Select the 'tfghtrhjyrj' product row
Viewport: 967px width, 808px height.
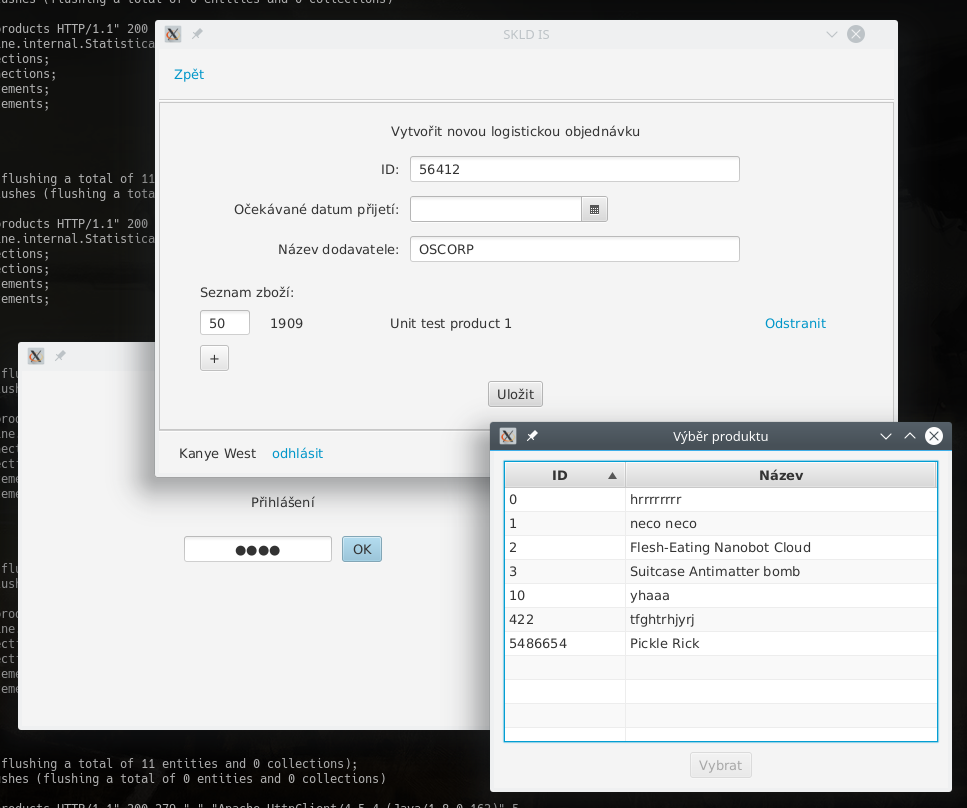coord(720,620)
